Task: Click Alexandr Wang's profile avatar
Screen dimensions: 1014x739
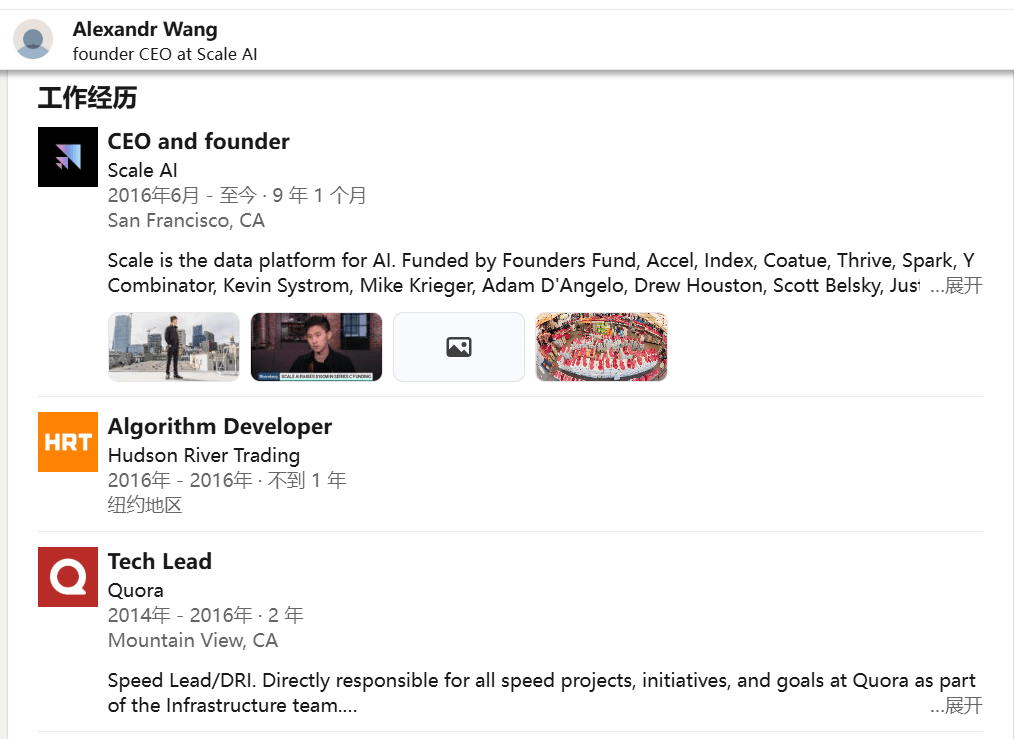Action: click(x=33, y=40)
